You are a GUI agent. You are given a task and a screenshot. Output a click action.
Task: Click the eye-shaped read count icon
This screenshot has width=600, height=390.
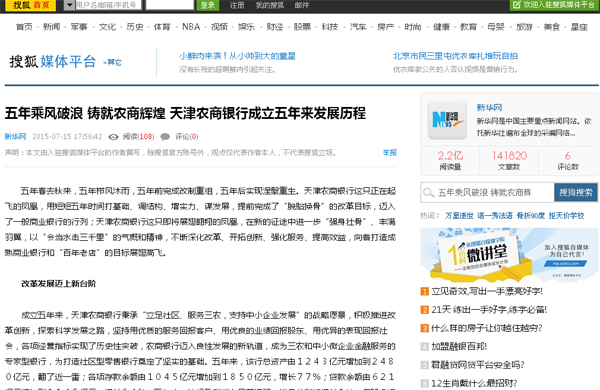tap(113, 137)
